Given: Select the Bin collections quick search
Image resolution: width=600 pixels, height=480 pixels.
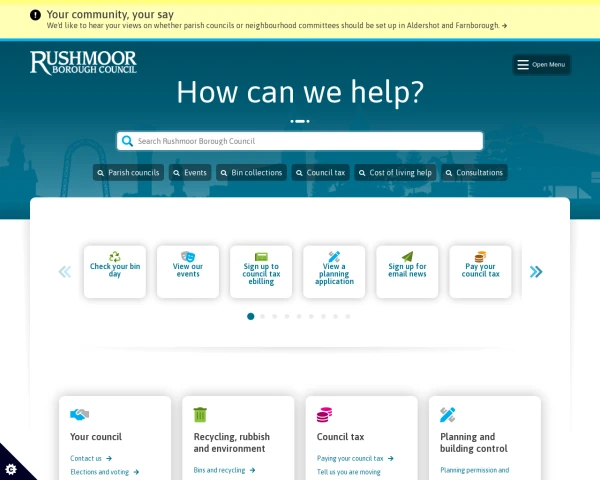Looking at the screenshot, I should 251,173.
